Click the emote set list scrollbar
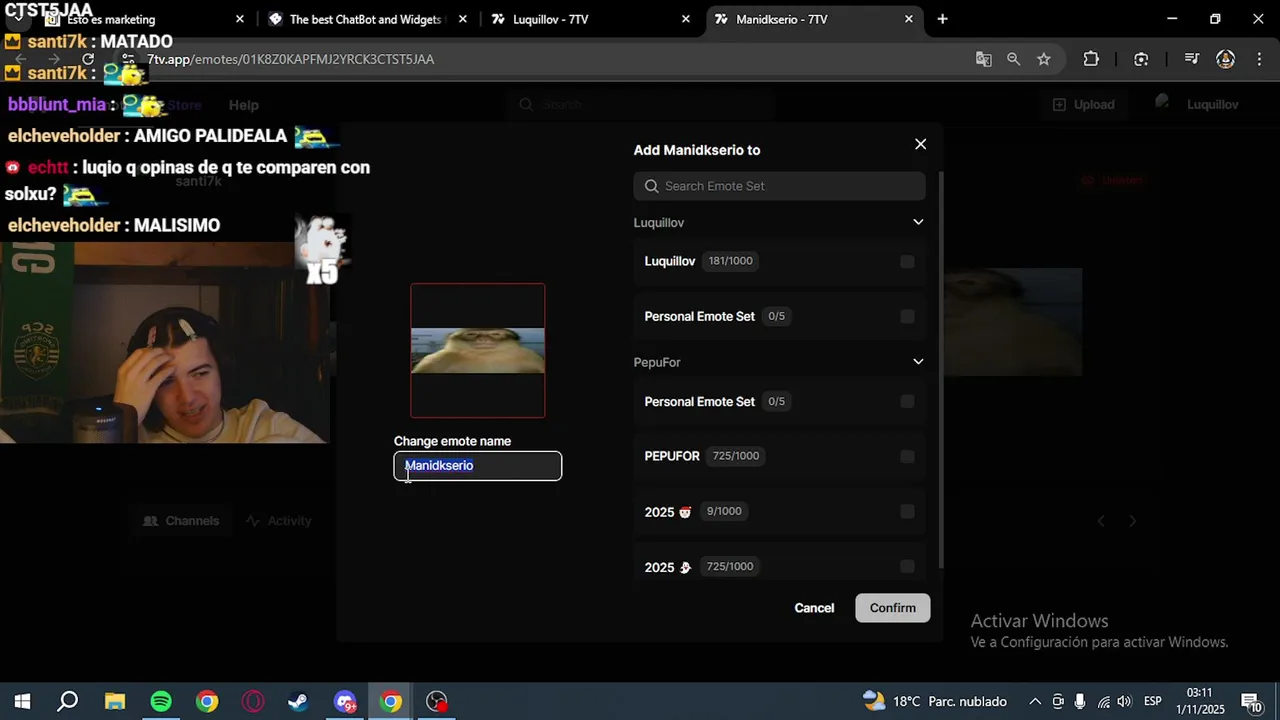The width and height of the screenshot is (1280, 720). (941, 370)
